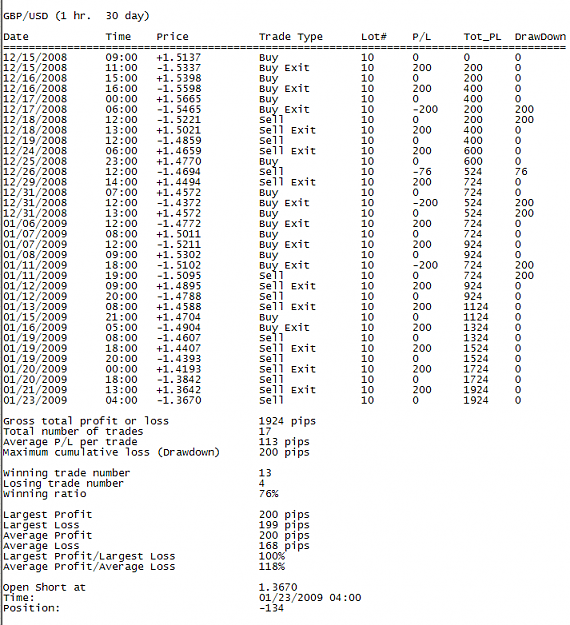Screen dimensions: 570x625
Task: Click the date 01/21/2009
Action: pos(35,390)
